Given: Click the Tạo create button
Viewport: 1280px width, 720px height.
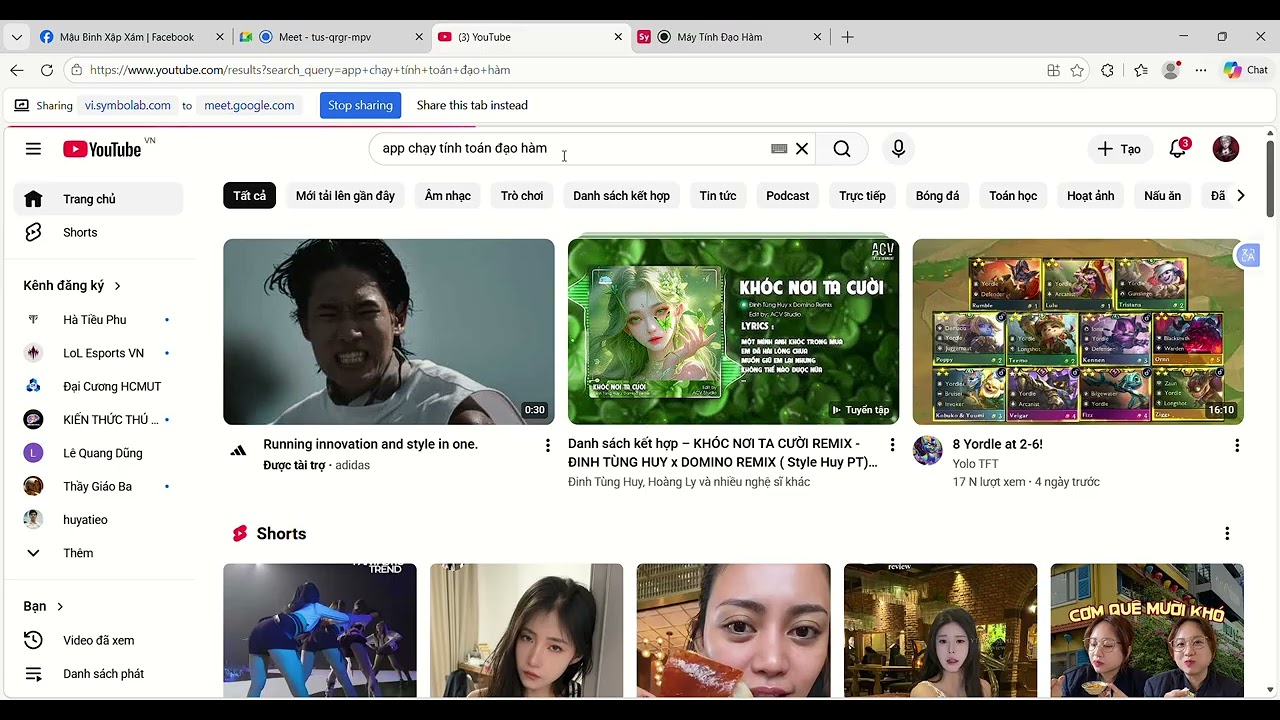Looking at the screenshot, I should tap(1119, 149).
